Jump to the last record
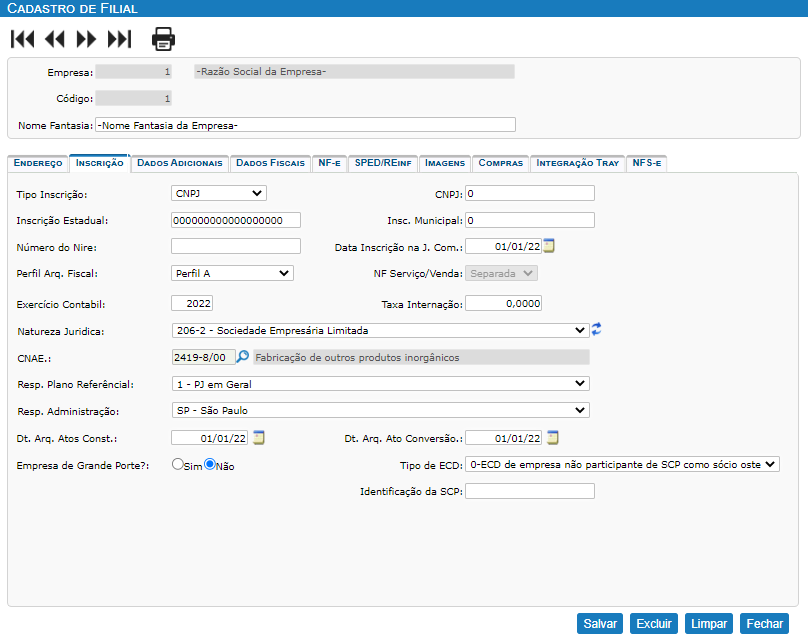Image resolution: width=808 pixels, height=642 pixels. (x=120, y=39)
